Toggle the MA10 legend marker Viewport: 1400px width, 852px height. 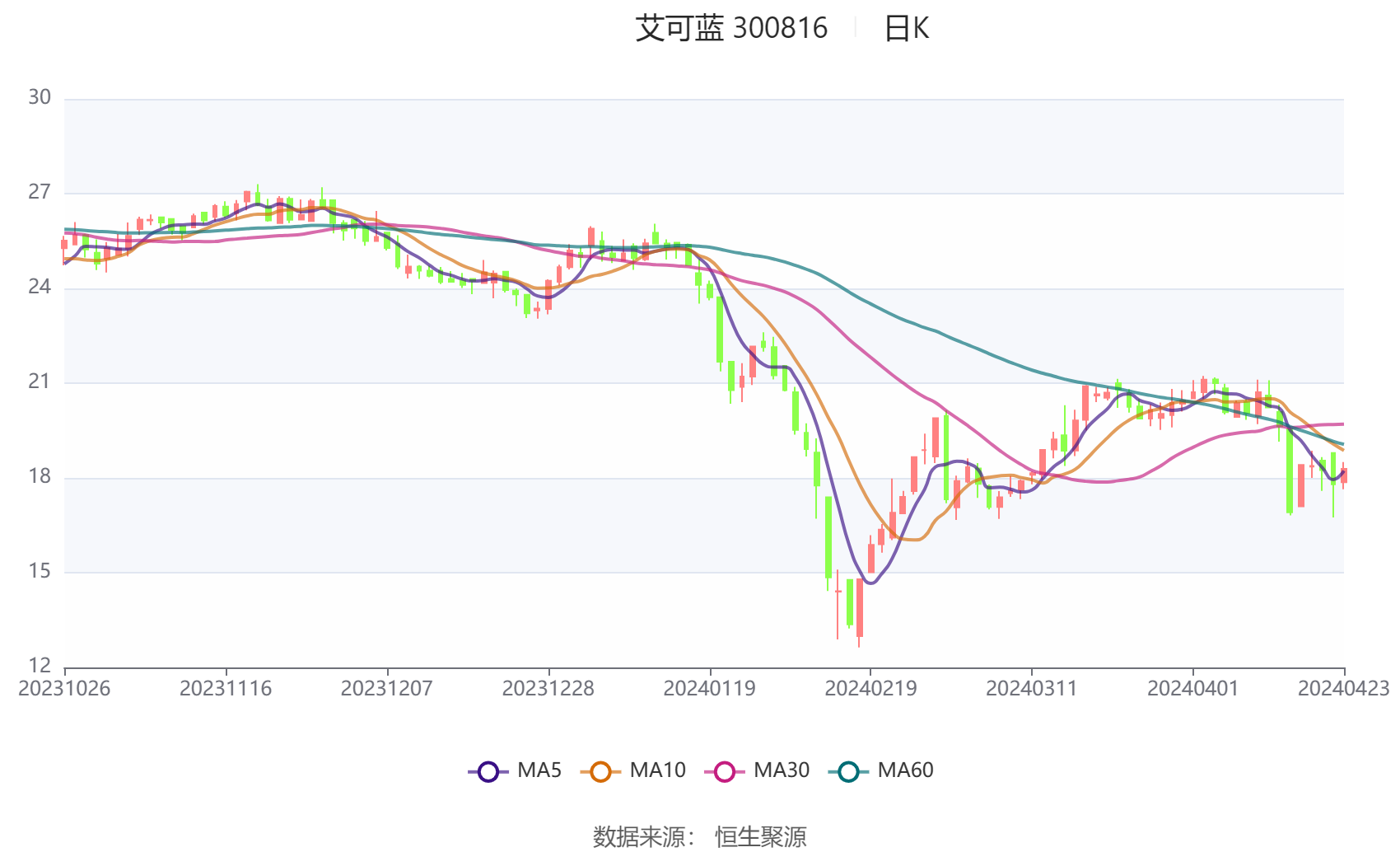[x=600, y=772]
